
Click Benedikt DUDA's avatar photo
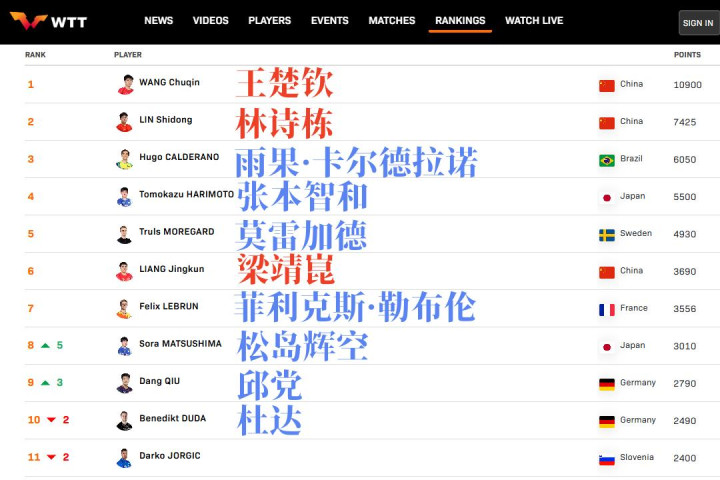point(124,420)
